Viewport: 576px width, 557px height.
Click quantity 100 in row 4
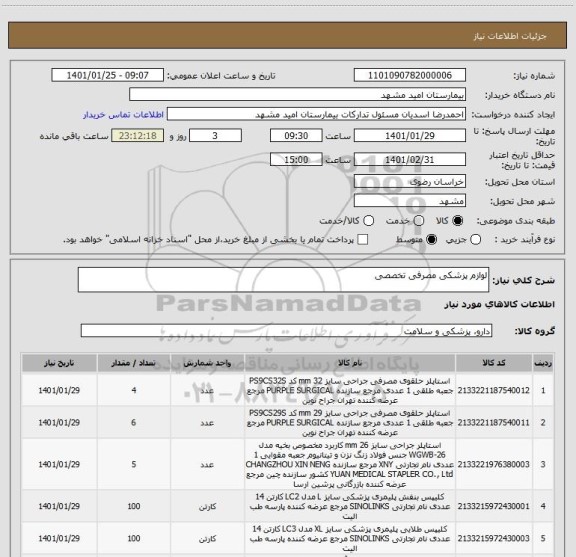(x=134, y=506)
